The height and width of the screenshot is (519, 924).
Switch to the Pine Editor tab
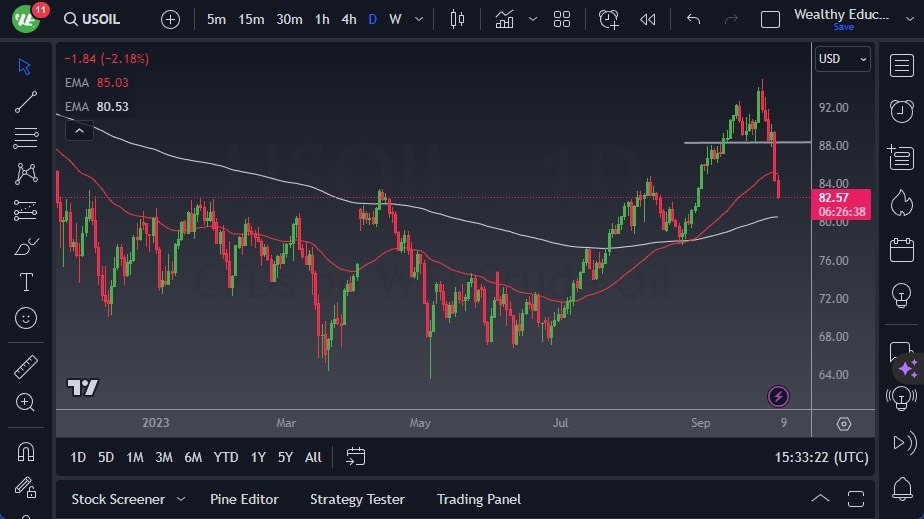point(244,499)
